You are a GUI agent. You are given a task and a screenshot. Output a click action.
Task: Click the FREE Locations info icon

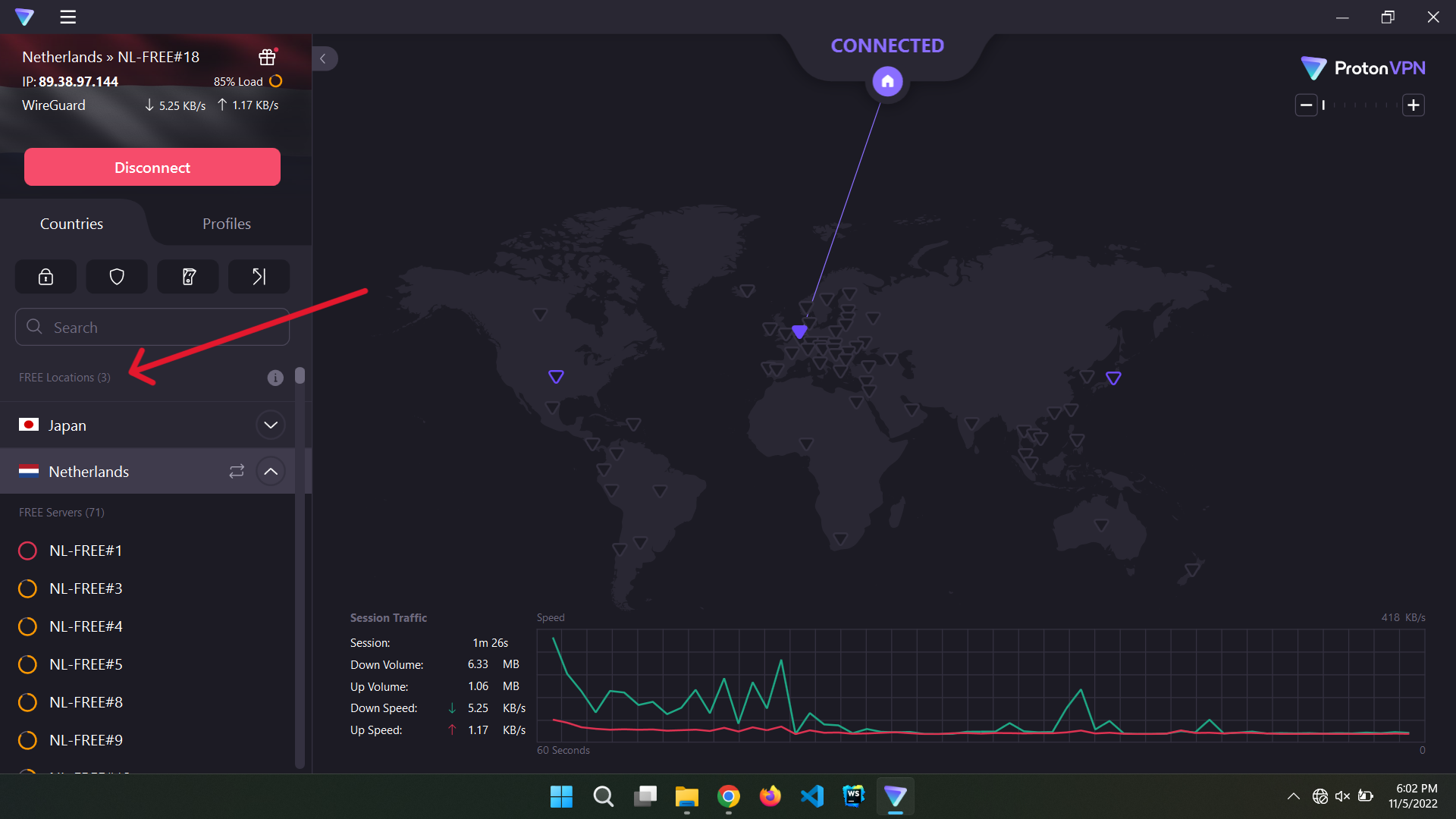tap(275, 378)
